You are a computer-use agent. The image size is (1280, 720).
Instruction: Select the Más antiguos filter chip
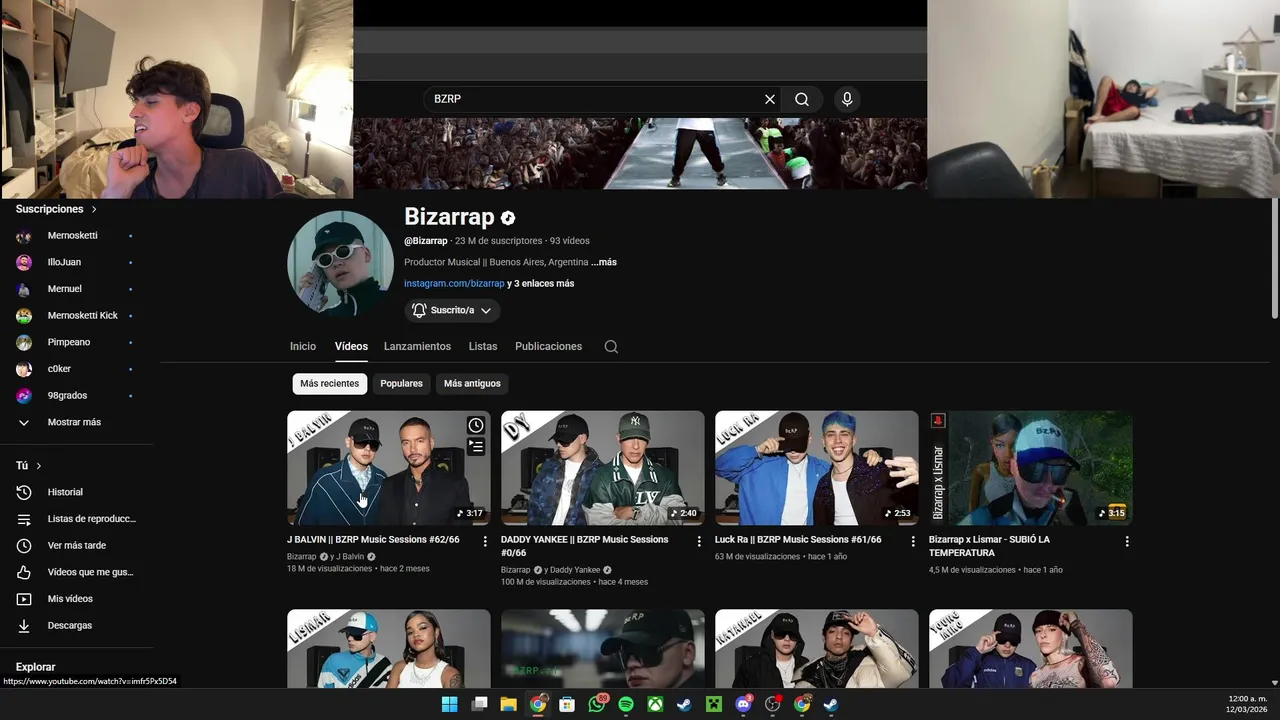pos(472,383)
